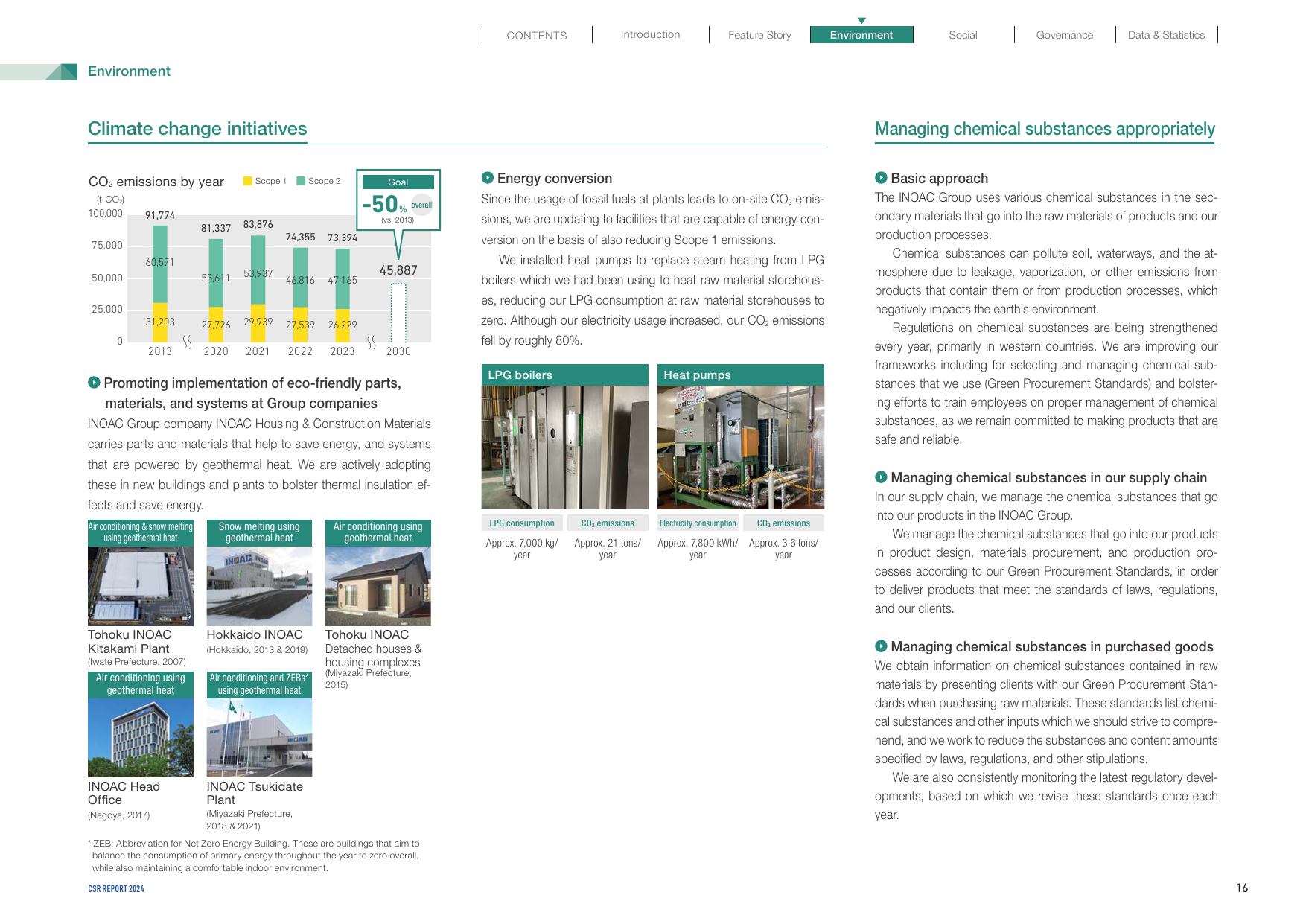Open the INOAC Tsukidate Plant photo
The width and height of the screenshot is (1306, 924).
(x=259, y=738)
